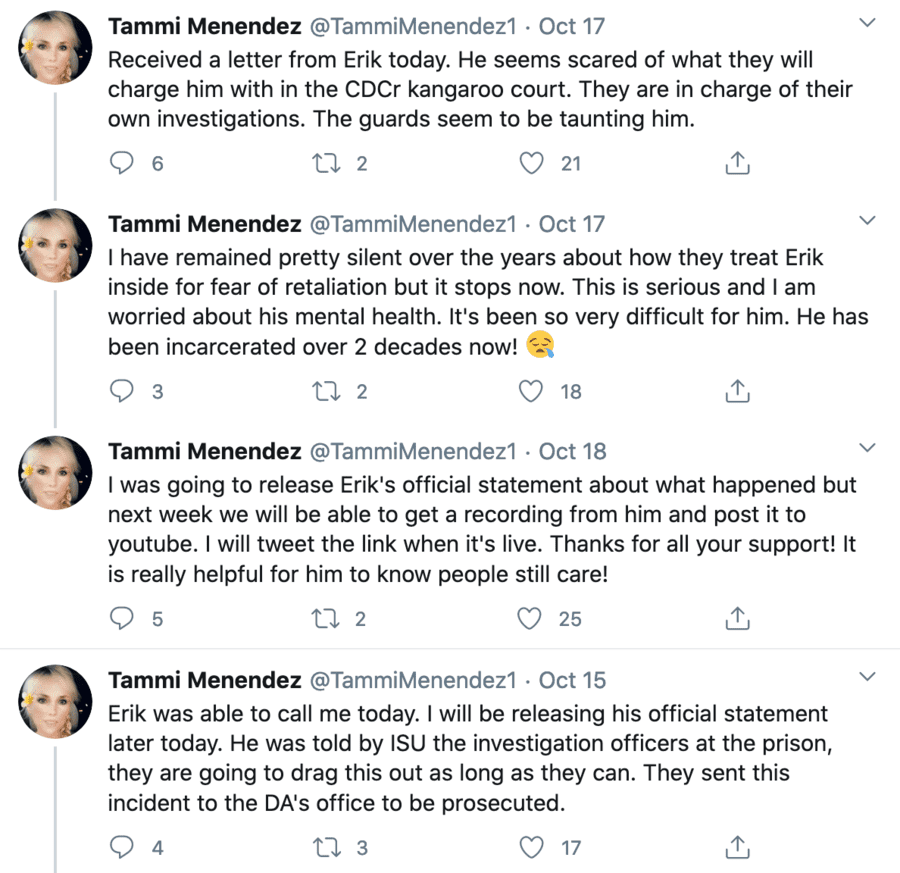Click the @TammiMenendez1 handle on the Oct 15 tweet
Screen dimensions: 900x873
(416, 680)
